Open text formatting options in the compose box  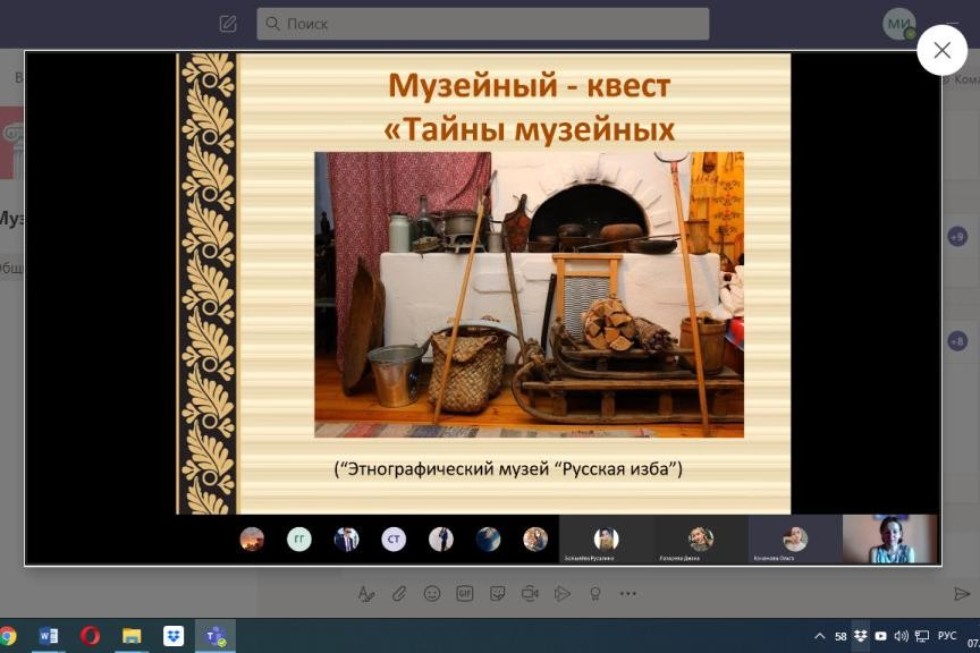[367, 593]
